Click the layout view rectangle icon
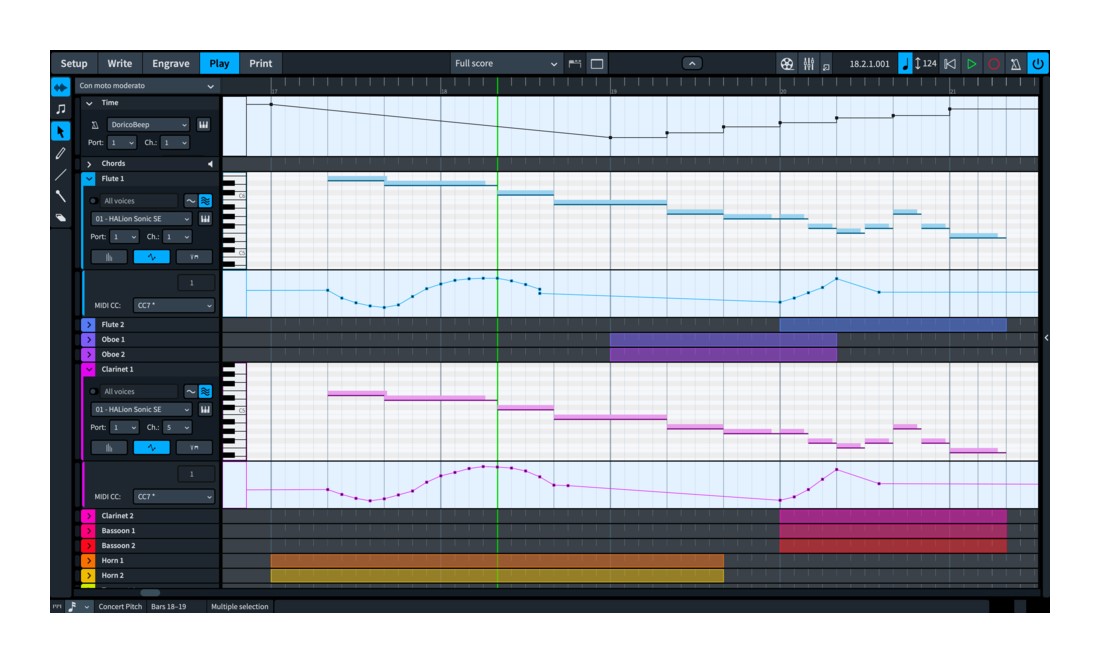1100x663 pixels. pos(597,64)
